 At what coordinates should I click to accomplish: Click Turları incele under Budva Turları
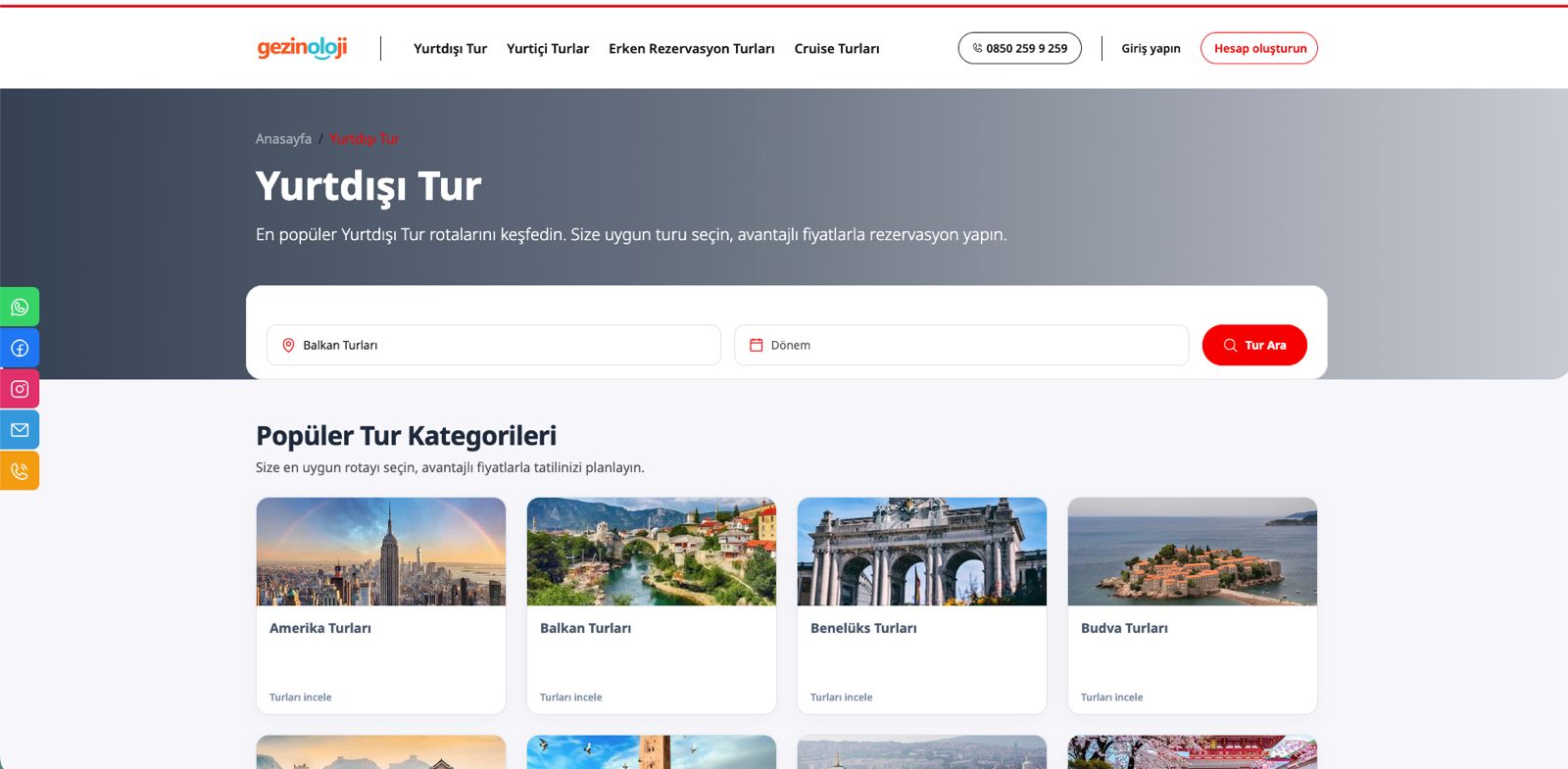coord(1112,697)
